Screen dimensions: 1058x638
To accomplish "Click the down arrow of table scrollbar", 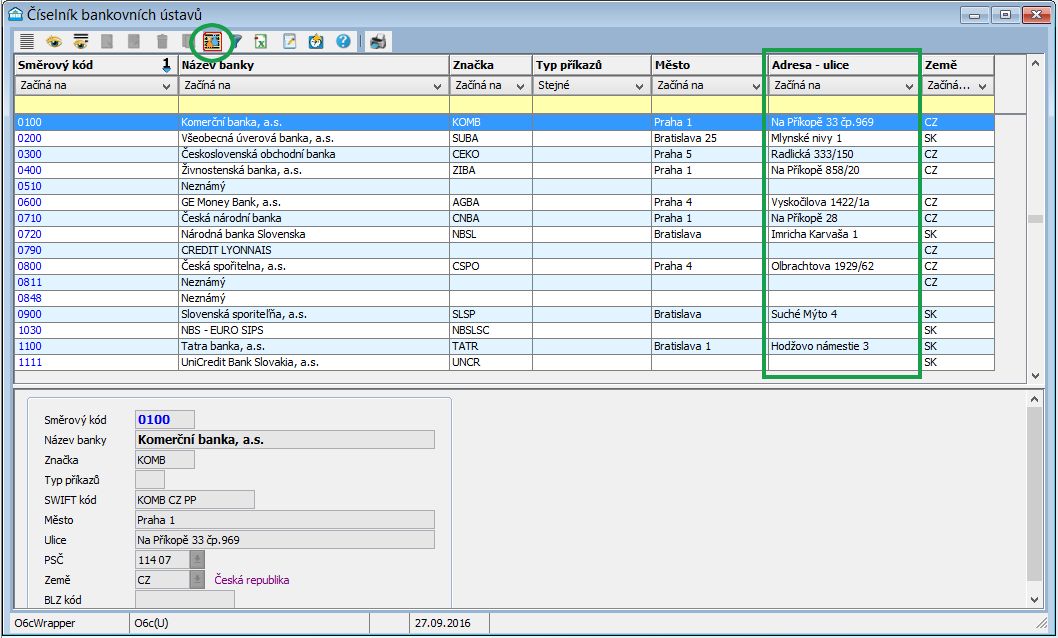I will 1036,376.
